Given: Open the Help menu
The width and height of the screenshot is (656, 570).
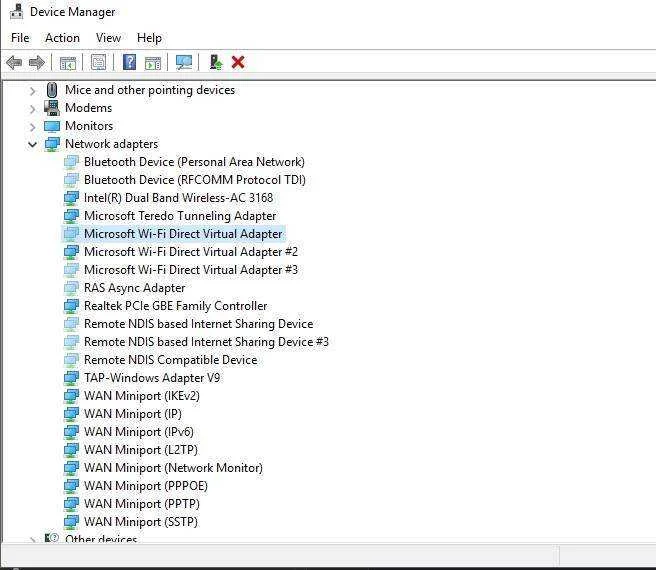Looking at the screenshot, I should point(149,38).
